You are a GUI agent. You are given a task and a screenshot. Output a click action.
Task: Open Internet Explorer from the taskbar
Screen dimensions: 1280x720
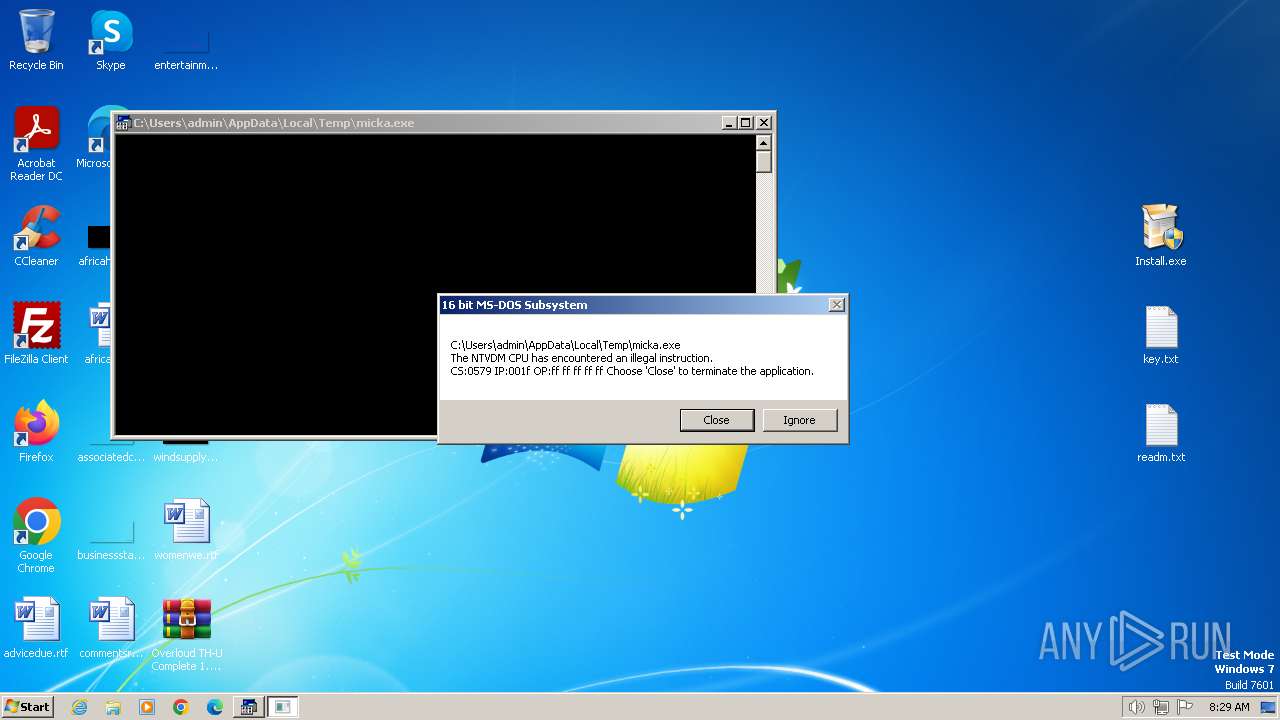[79, 707]
